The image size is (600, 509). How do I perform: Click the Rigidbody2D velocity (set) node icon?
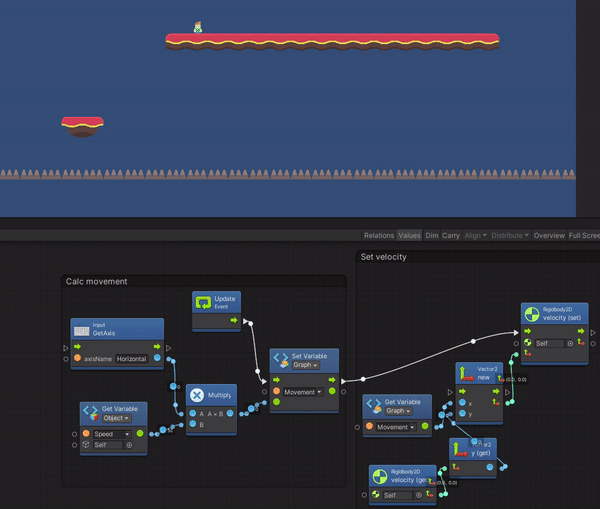[x=531, y=315]
